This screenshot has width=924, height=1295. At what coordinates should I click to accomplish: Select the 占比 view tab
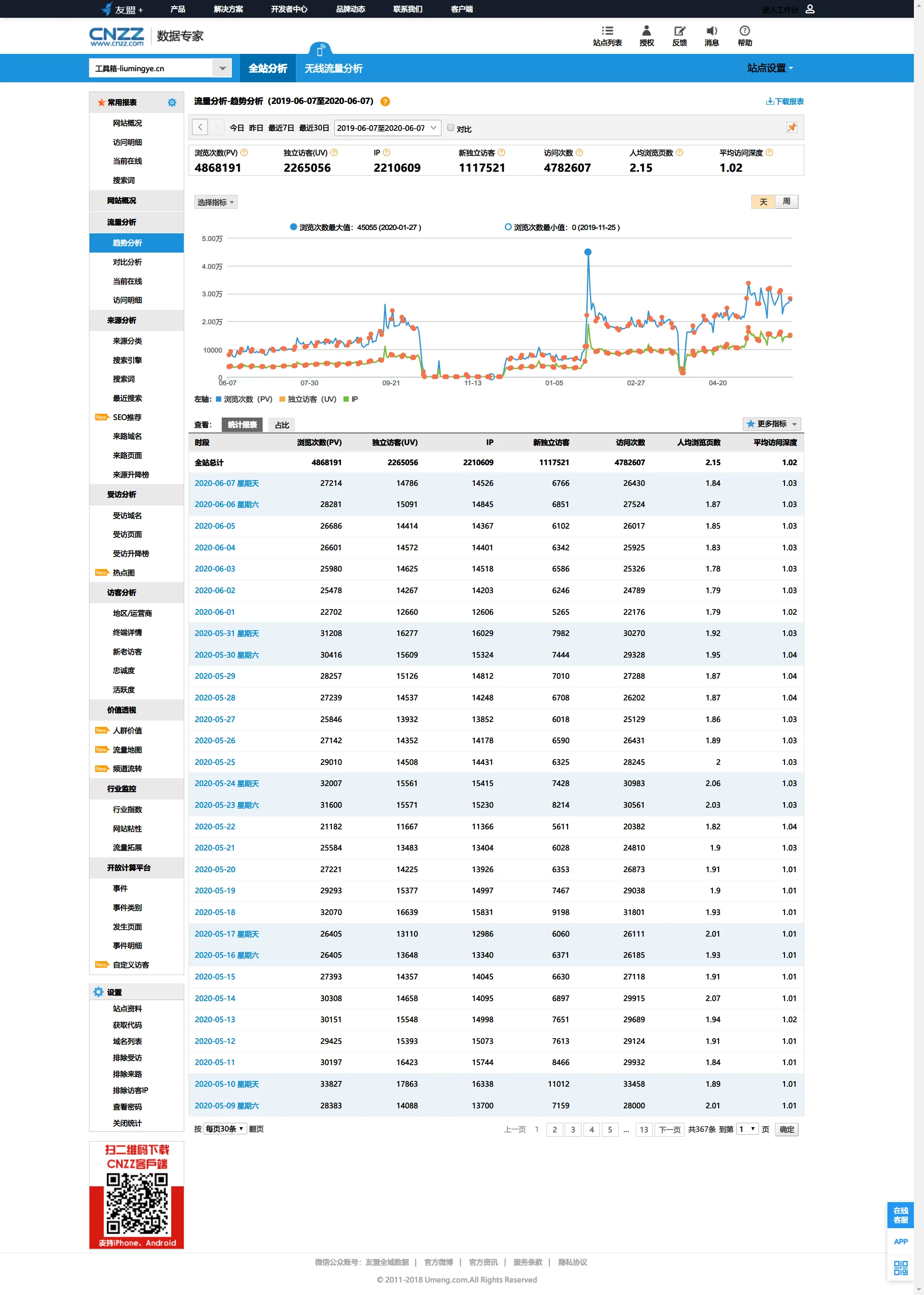pos(282,425)
